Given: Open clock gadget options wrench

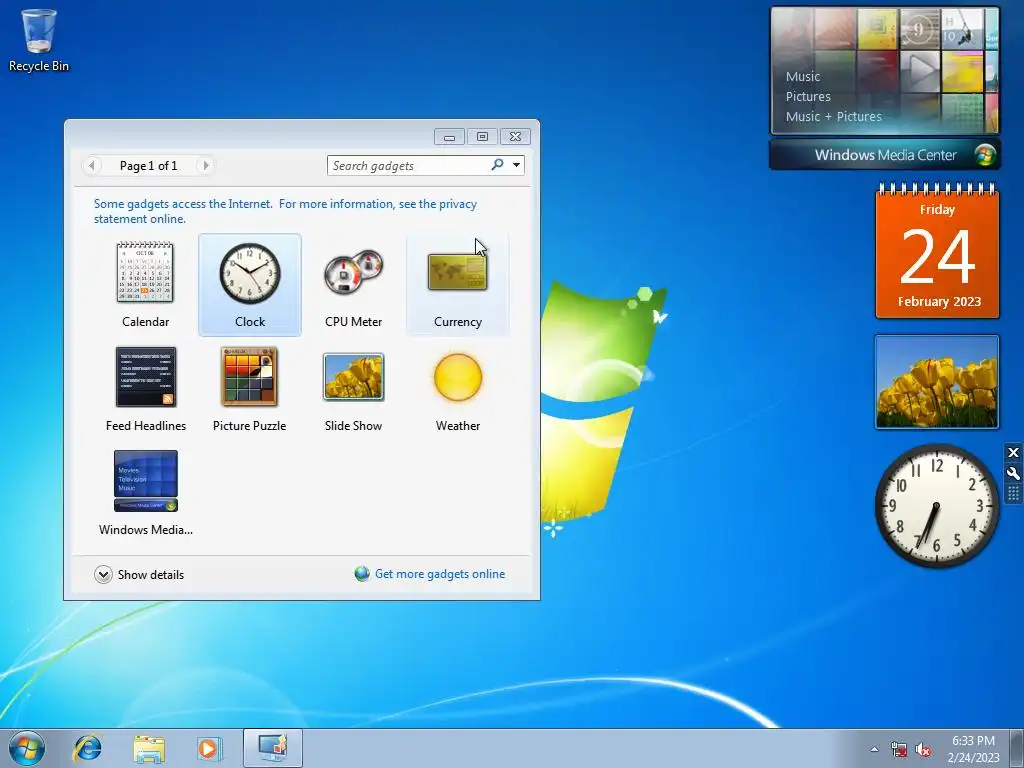Looking at the screenshot, I should pyautogui.click(x=1013, y=473).
